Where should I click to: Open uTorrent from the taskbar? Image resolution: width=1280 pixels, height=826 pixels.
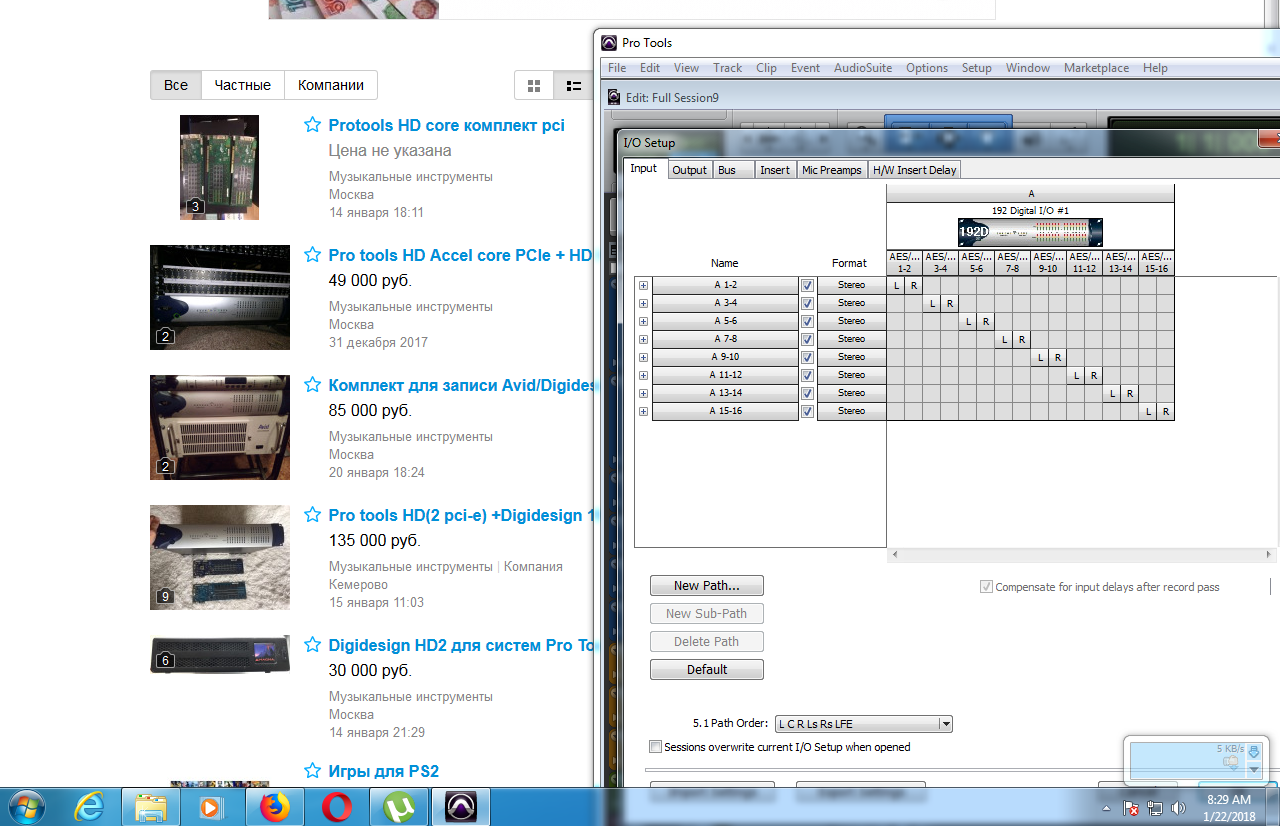coord(398,806)
